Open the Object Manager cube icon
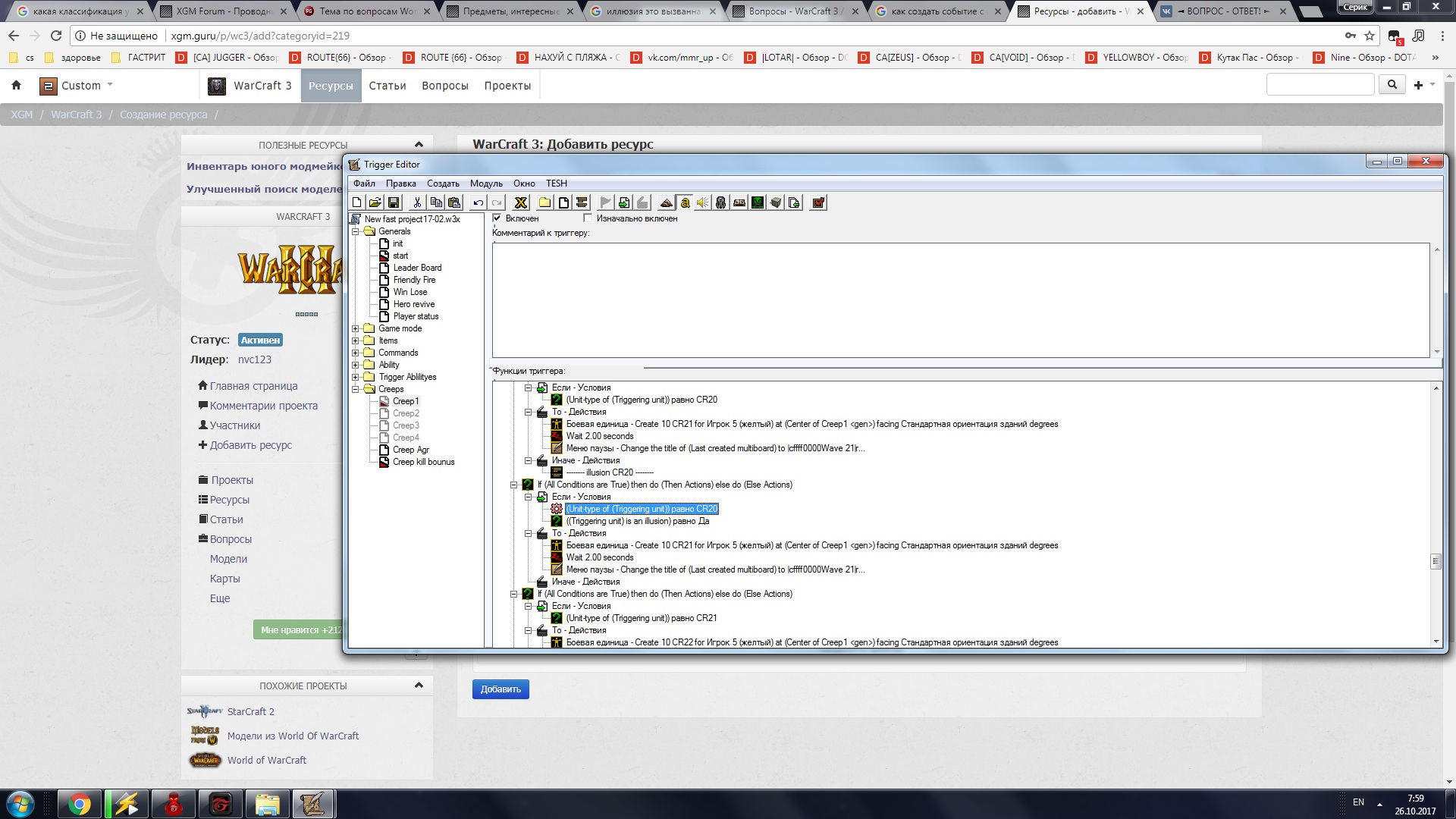1456x819 pixels. 776,202
